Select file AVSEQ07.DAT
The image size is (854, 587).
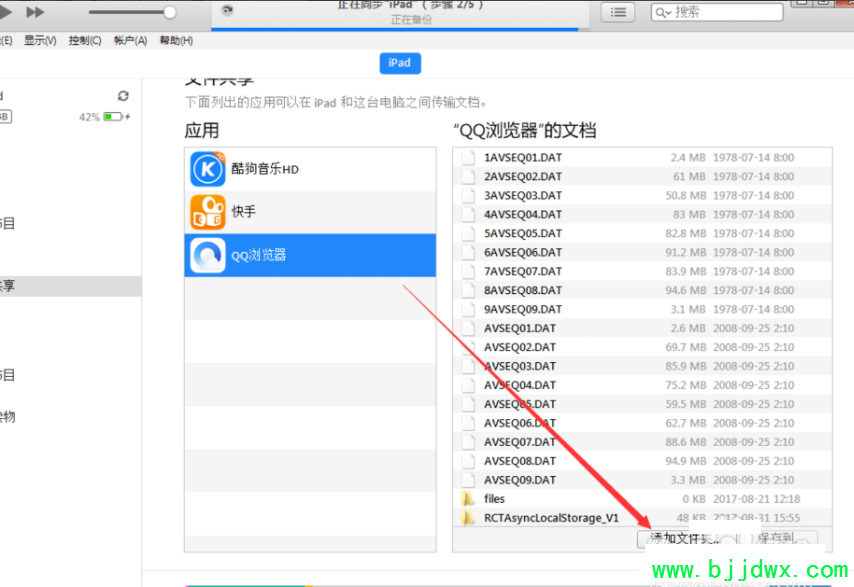(642, 442)
